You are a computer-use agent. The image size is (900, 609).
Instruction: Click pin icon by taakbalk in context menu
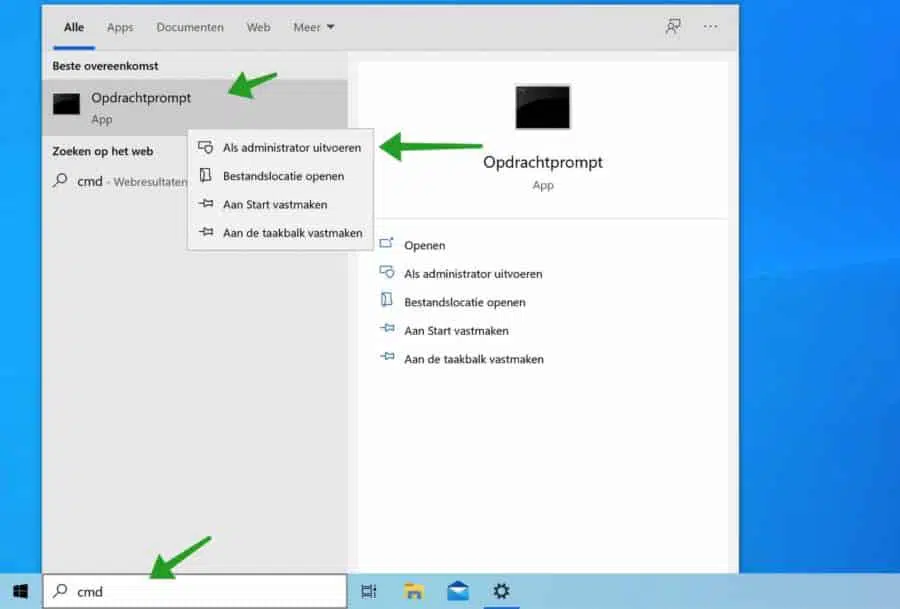click(205, 232)
